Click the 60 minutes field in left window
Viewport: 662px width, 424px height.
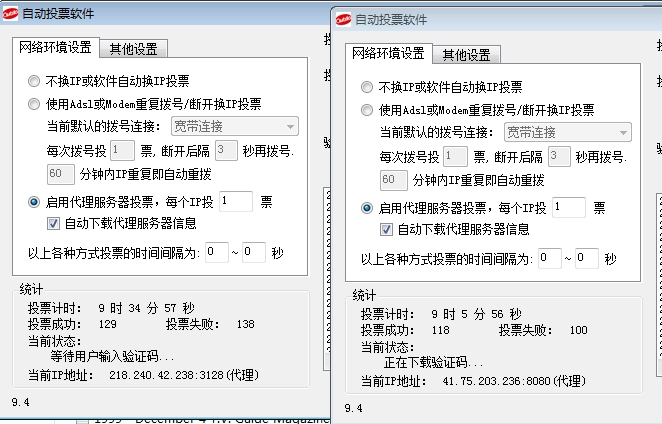61,174
